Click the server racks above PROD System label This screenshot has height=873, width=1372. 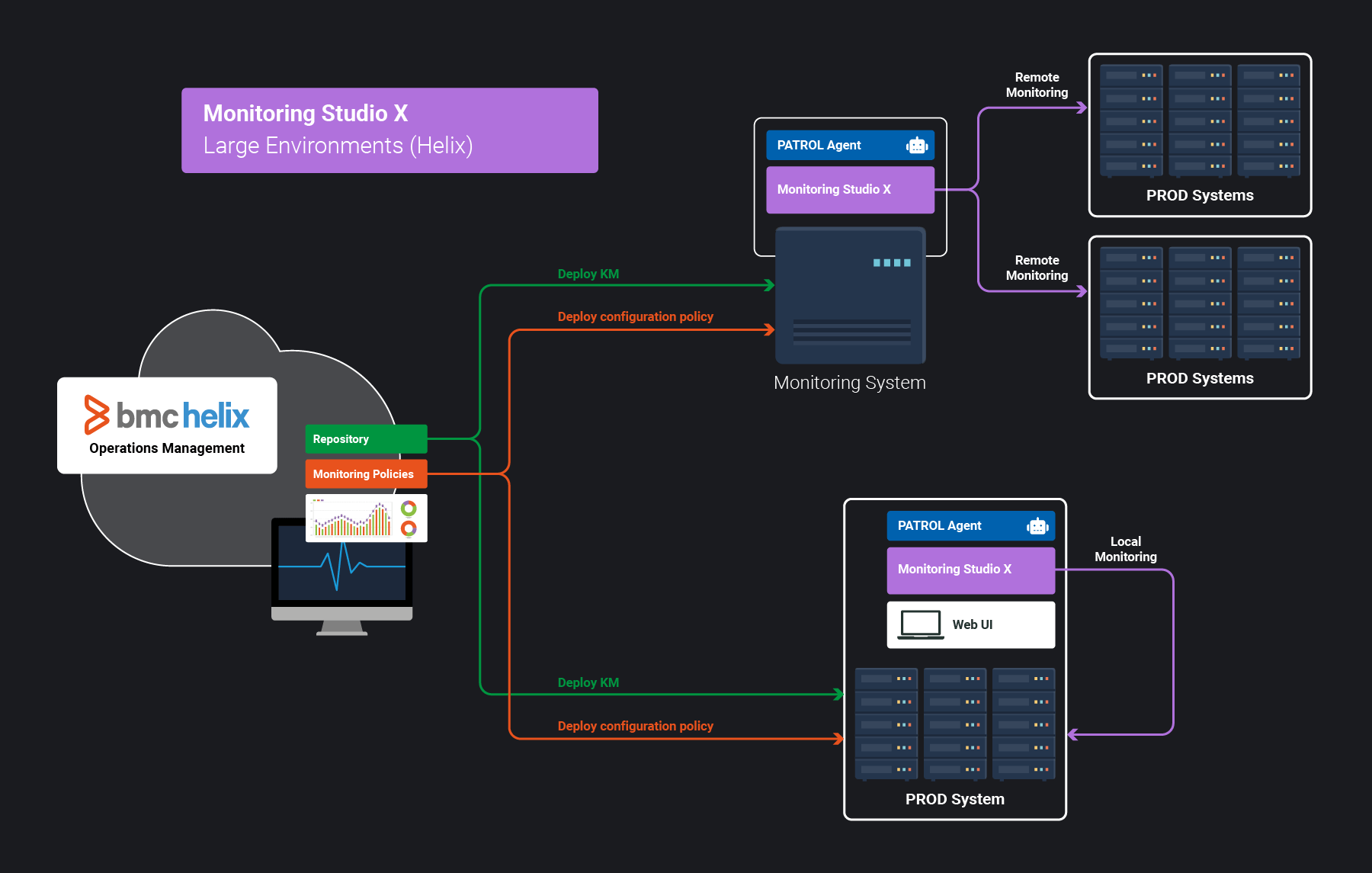point(954,723)
